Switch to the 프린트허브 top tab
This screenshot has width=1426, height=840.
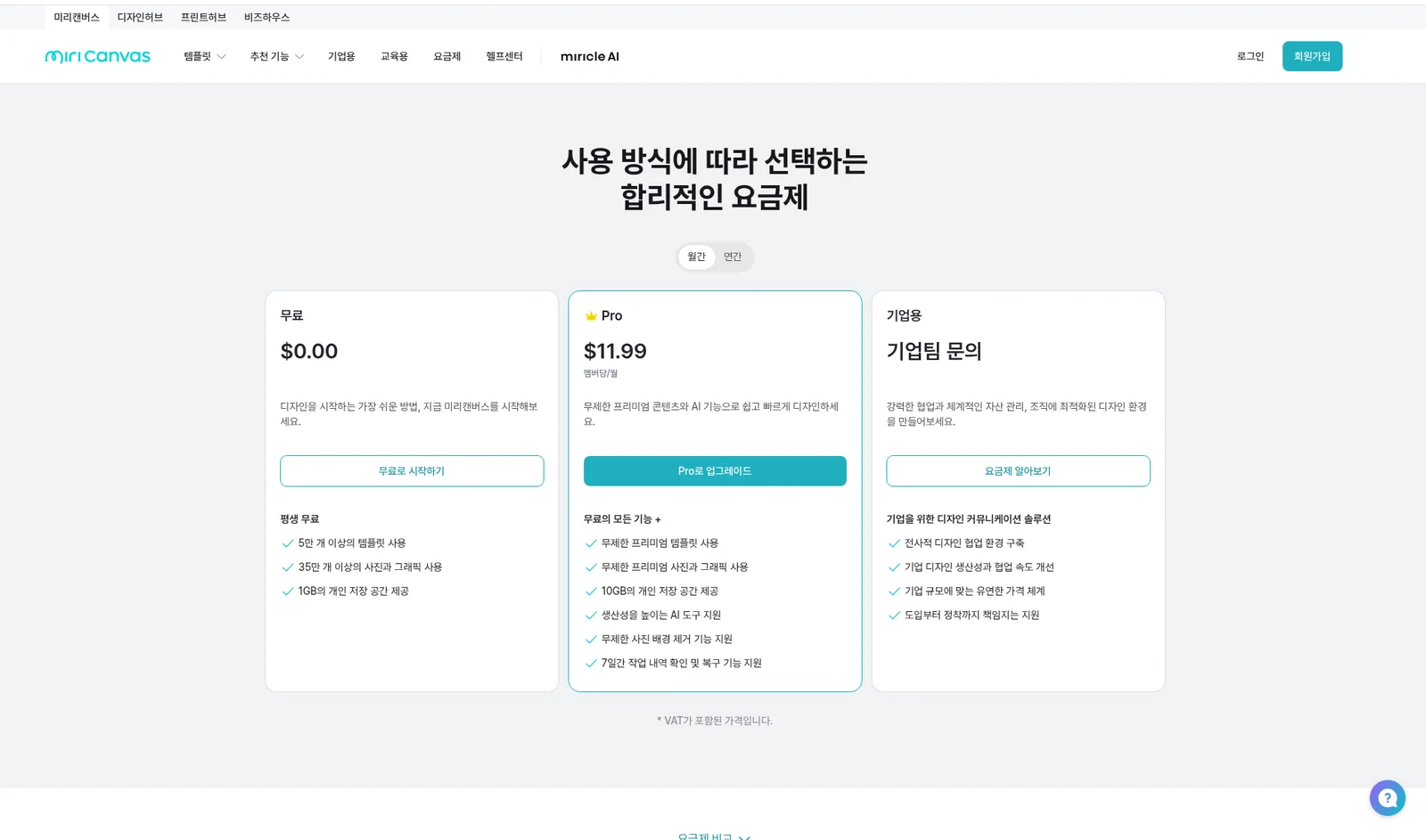pyautogui.click(x=203, y=17)
